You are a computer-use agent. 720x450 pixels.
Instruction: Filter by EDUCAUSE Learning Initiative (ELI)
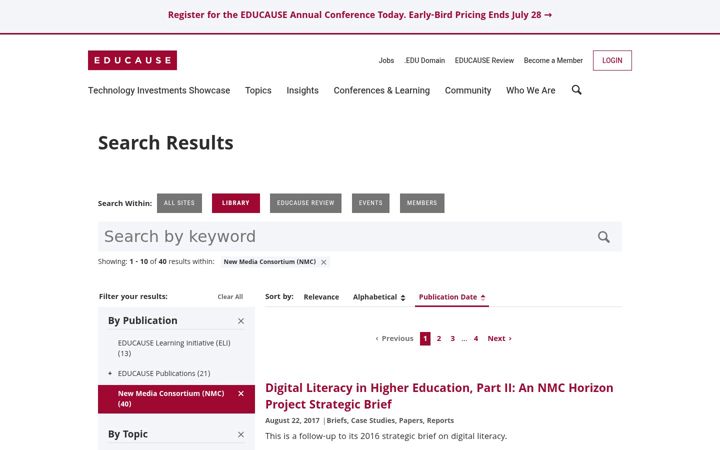click(x=174, y=348)
